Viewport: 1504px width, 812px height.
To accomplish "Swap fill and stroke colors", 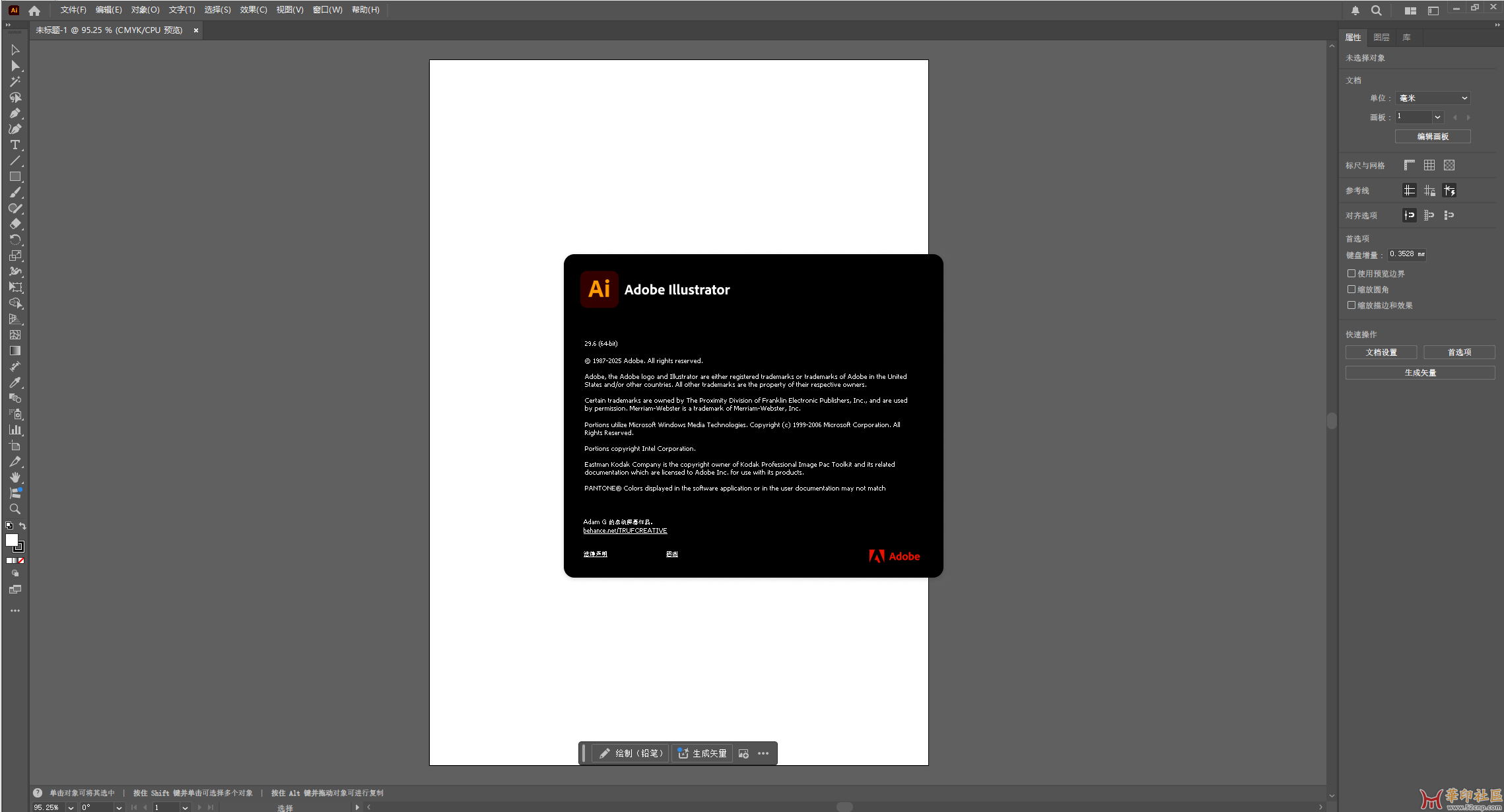I will (22, 526).
